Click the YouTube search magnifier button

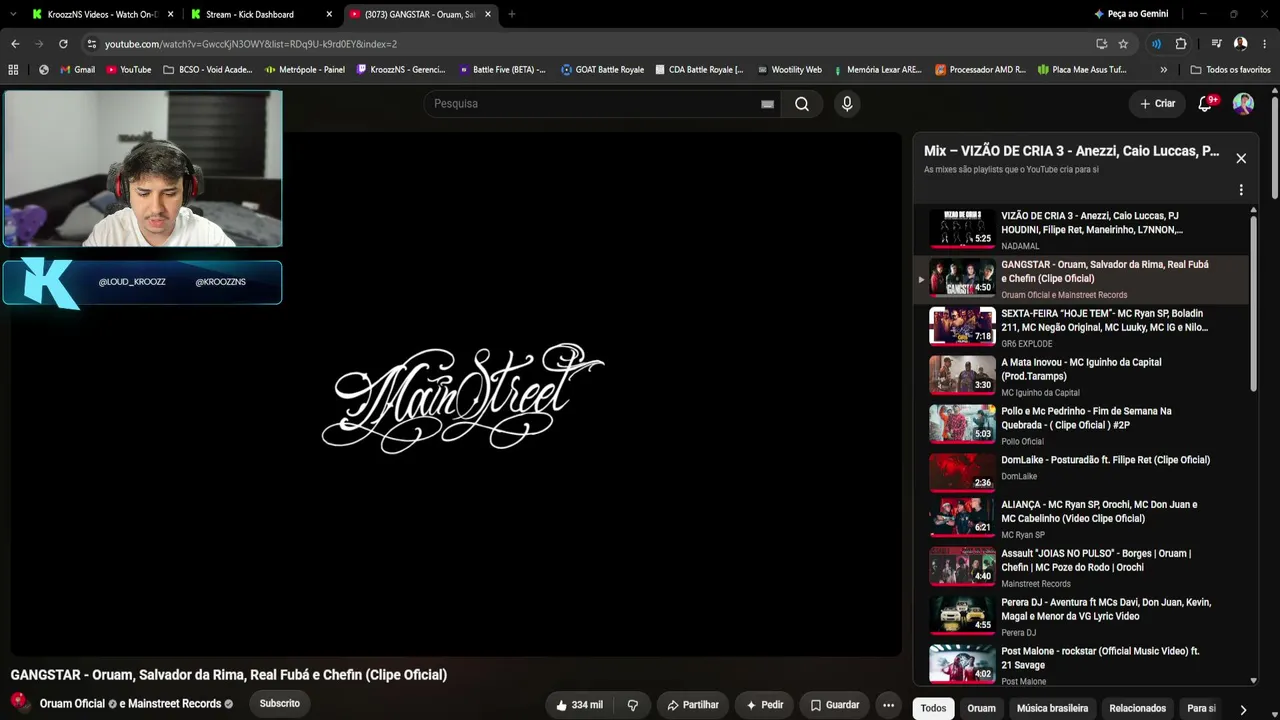(x=802, y=104)
